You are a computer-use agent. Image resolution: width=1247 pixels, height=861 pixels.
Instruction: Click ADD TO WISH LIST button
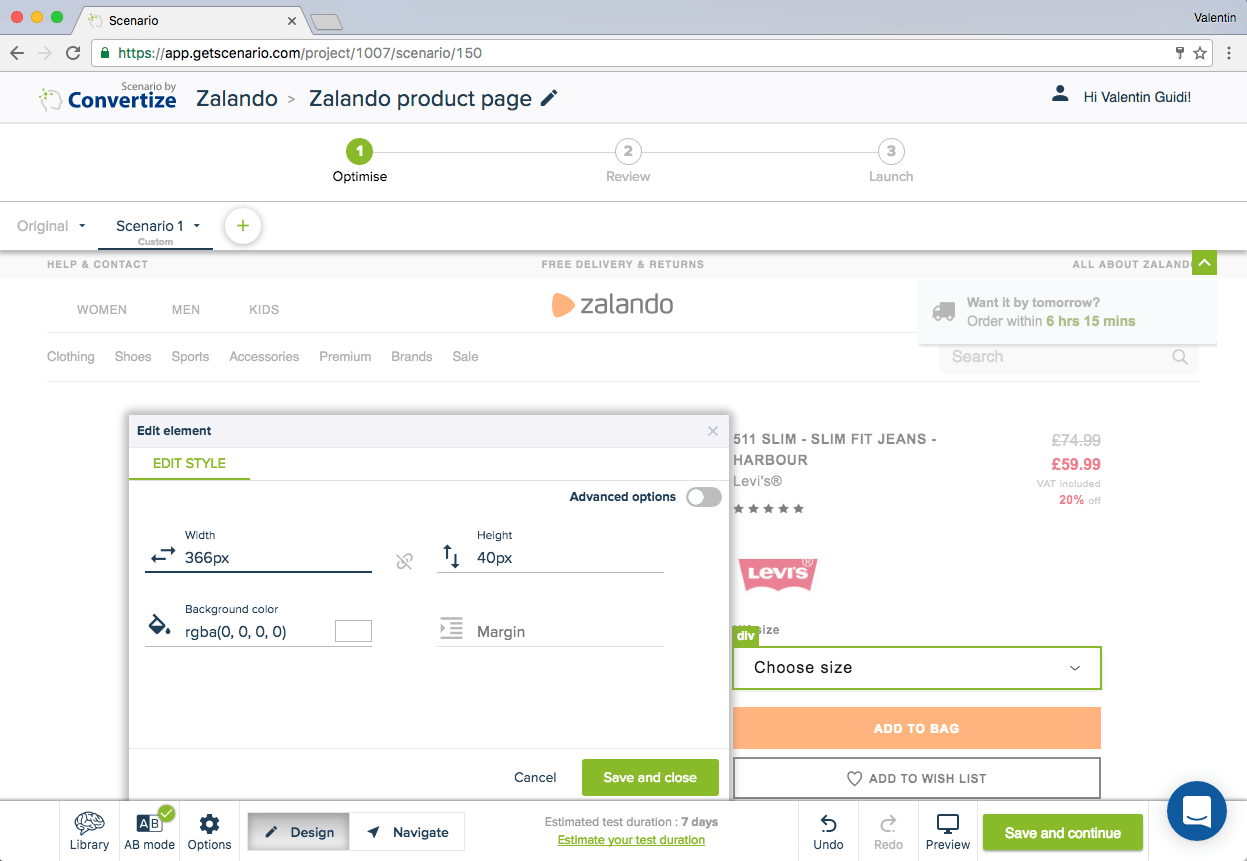(x=917, y=778)
